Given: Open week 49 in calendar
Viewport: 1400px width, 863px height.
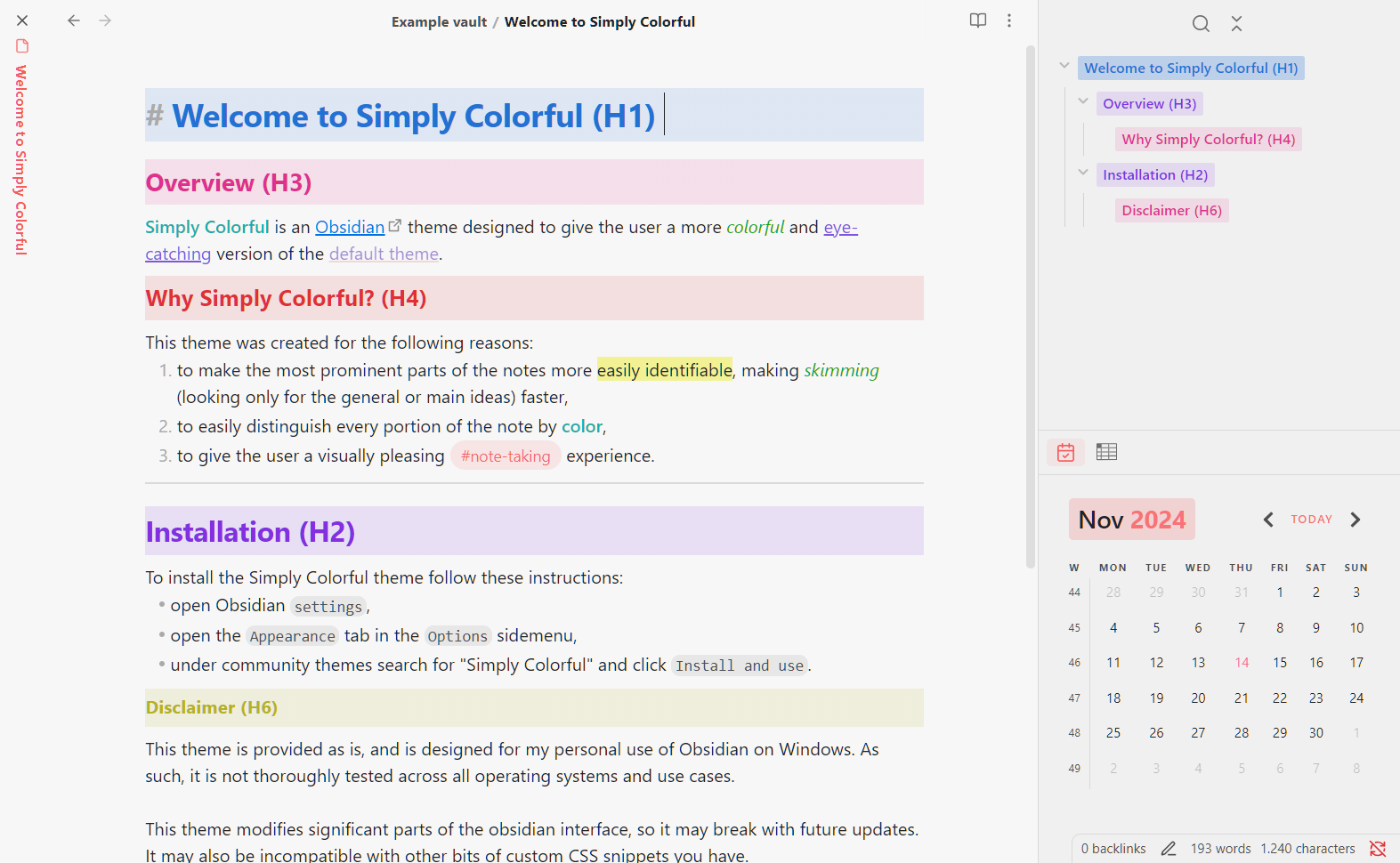Looking at the screenshot, I should coord(1074,769).
